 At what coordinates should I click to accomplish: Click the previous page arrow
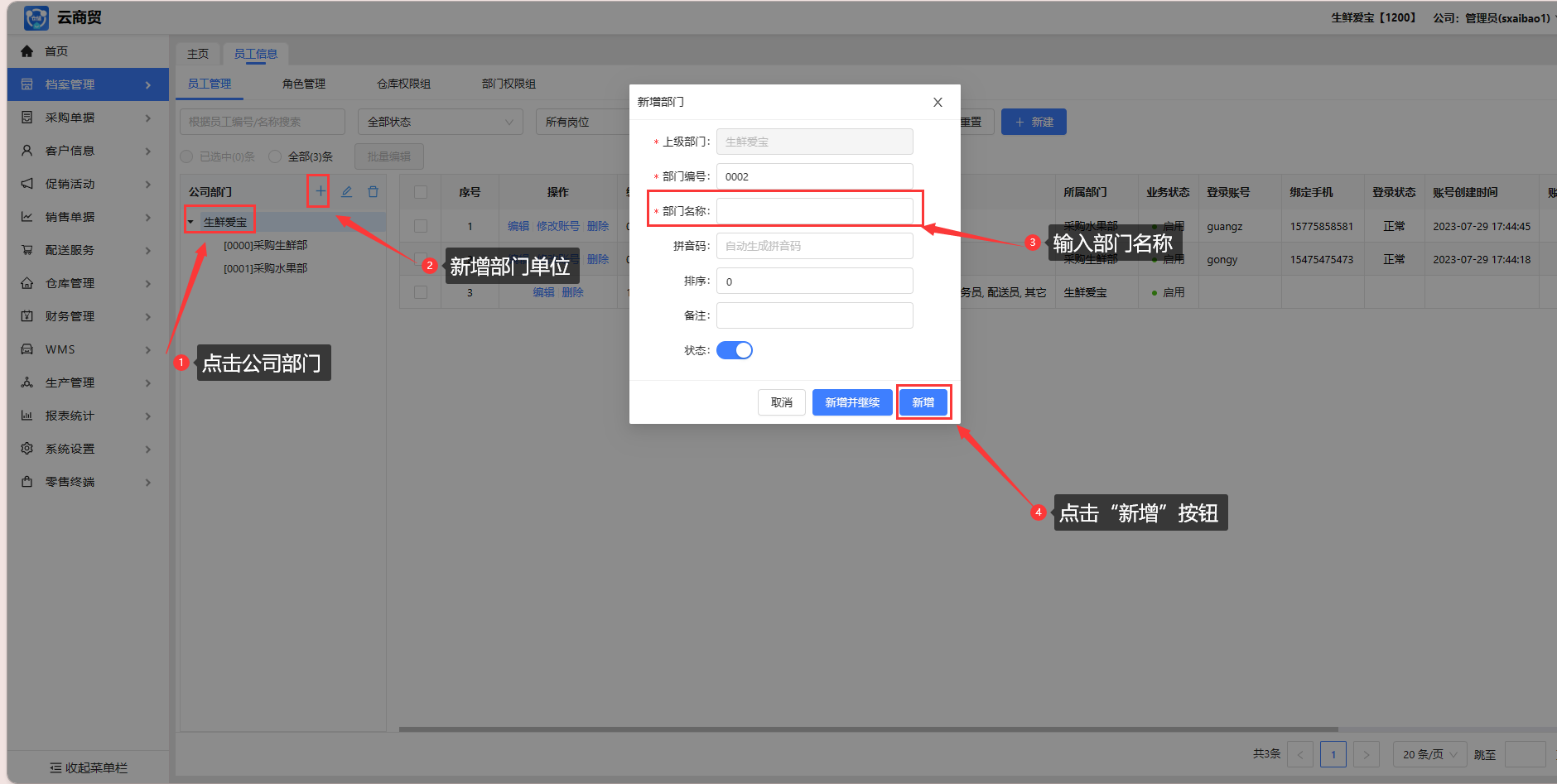(x=1300, y=754)
